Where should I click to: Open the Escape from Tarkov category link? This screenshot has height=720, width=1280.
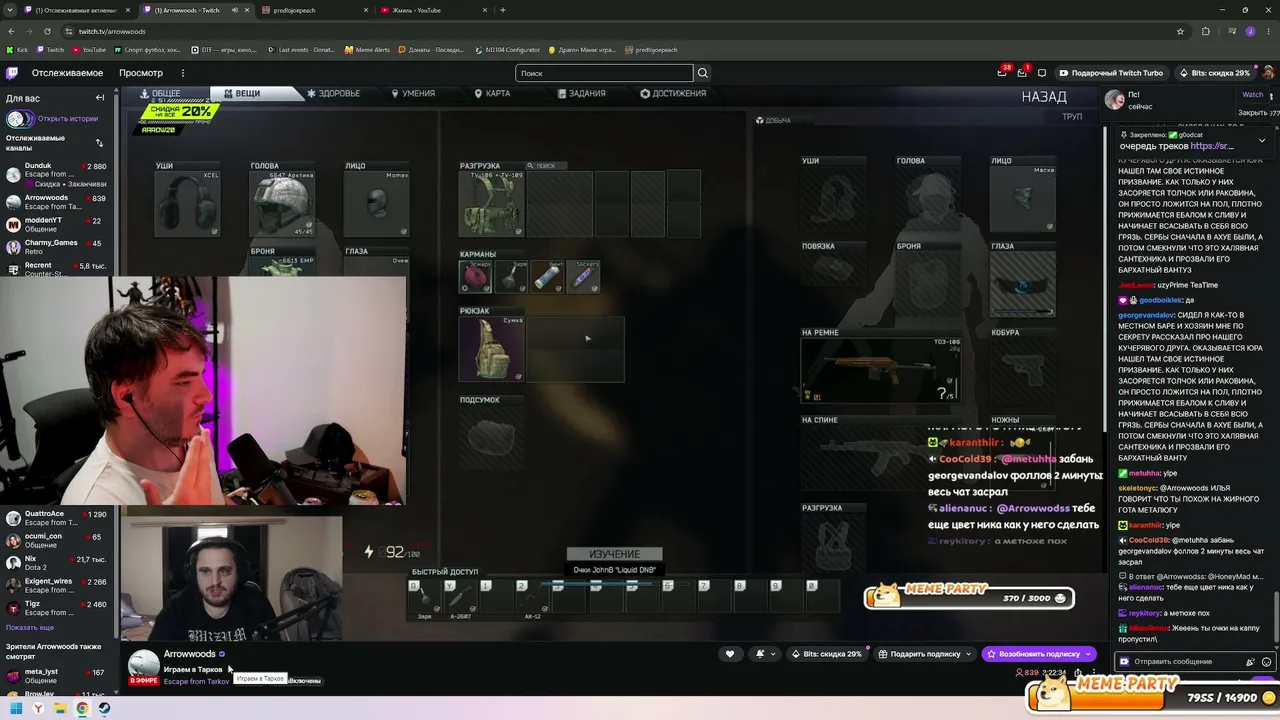click(x=196, y=681)
